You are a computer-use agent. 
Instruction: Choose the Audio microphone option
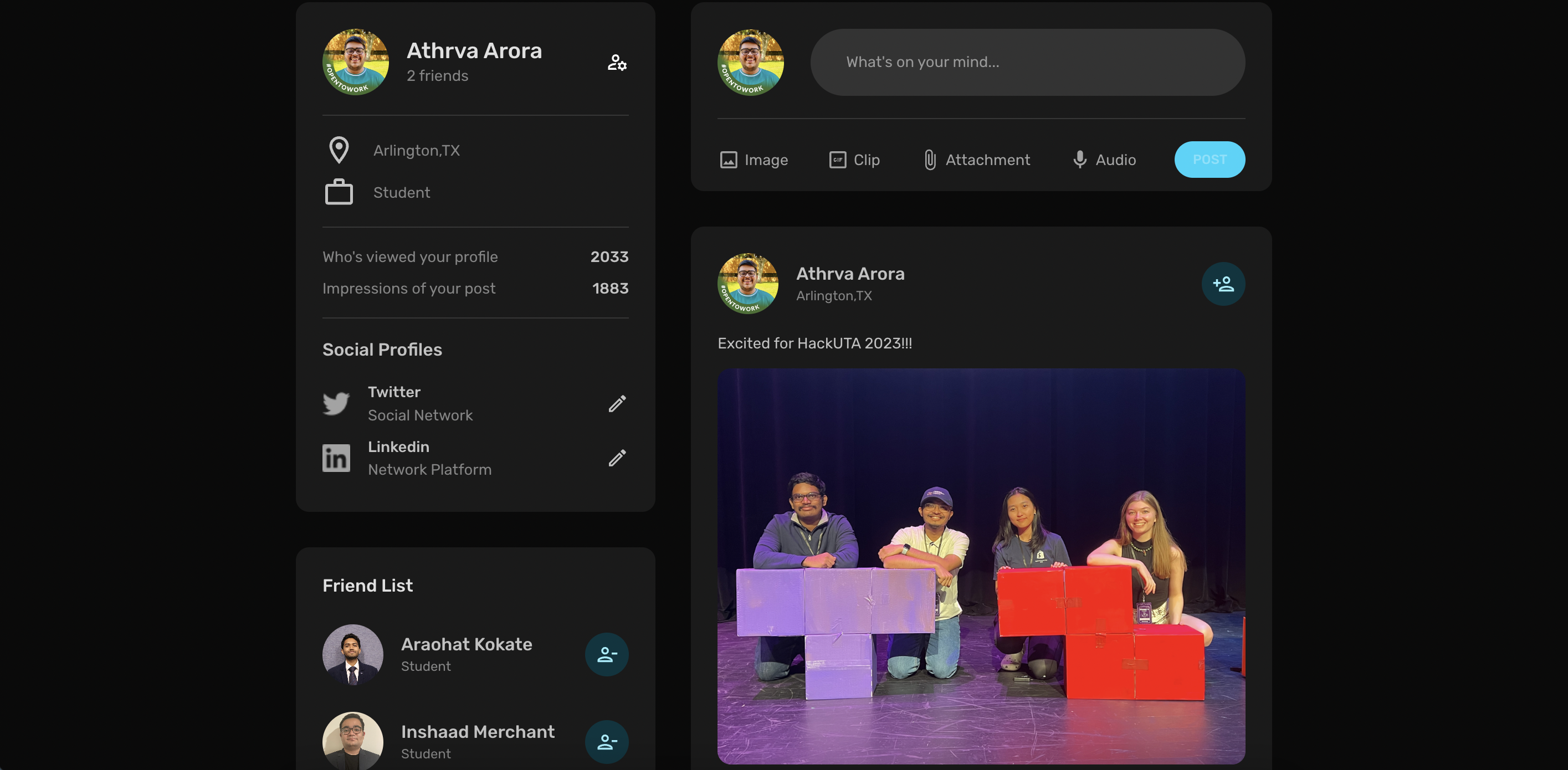(1104, 160)
